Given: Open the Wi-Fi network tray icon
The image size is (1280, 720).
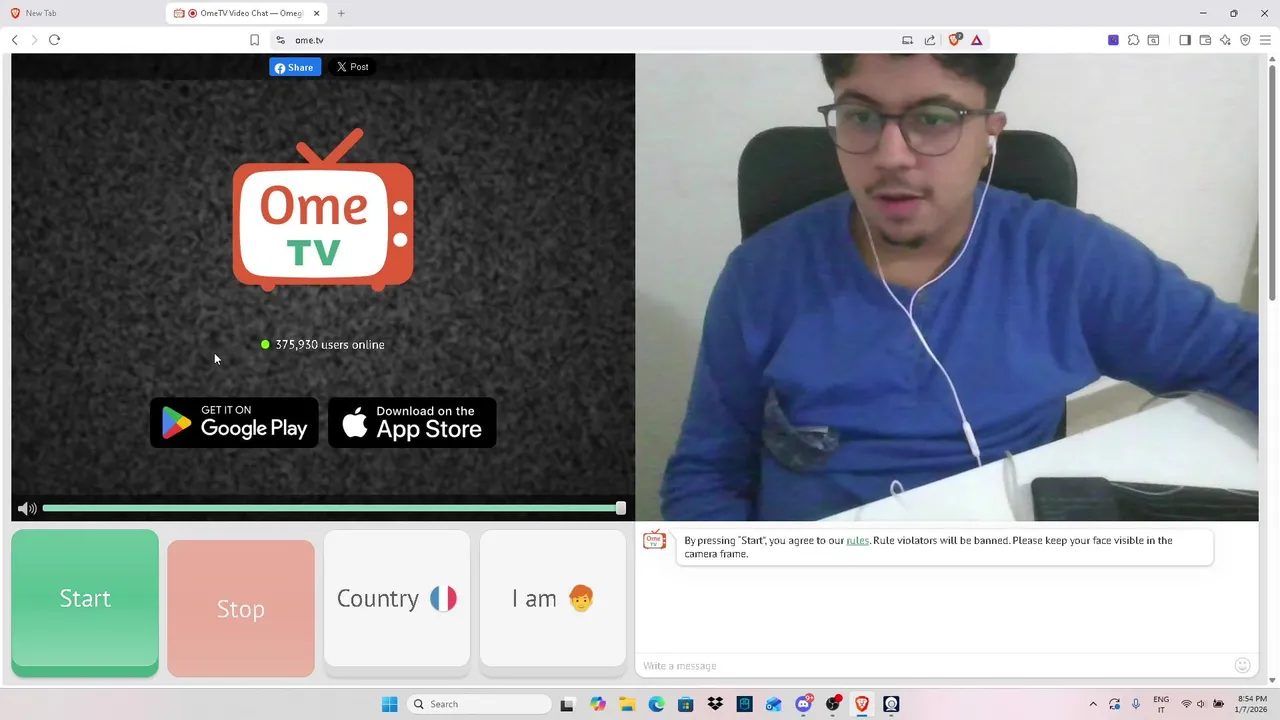Looking at the screenshot, I should (x=1186, y=704).
